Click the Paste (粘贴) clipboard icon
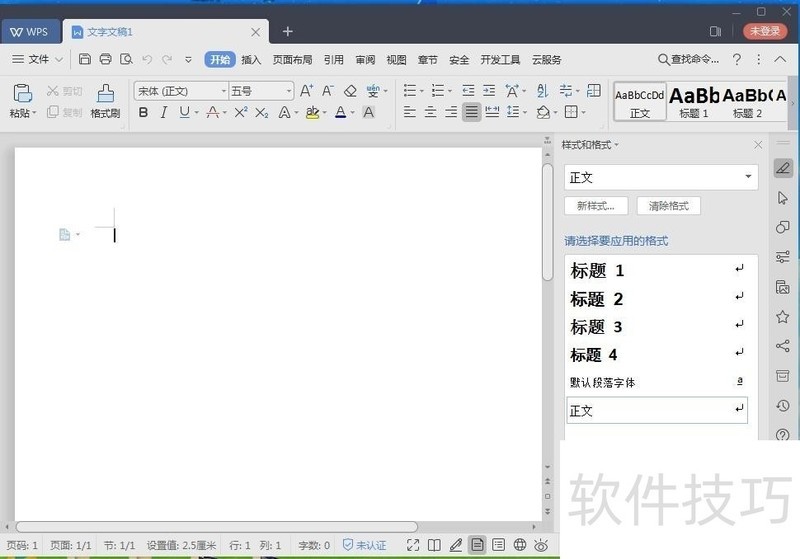Screen dimensions: 800x559 coord(21,94)
